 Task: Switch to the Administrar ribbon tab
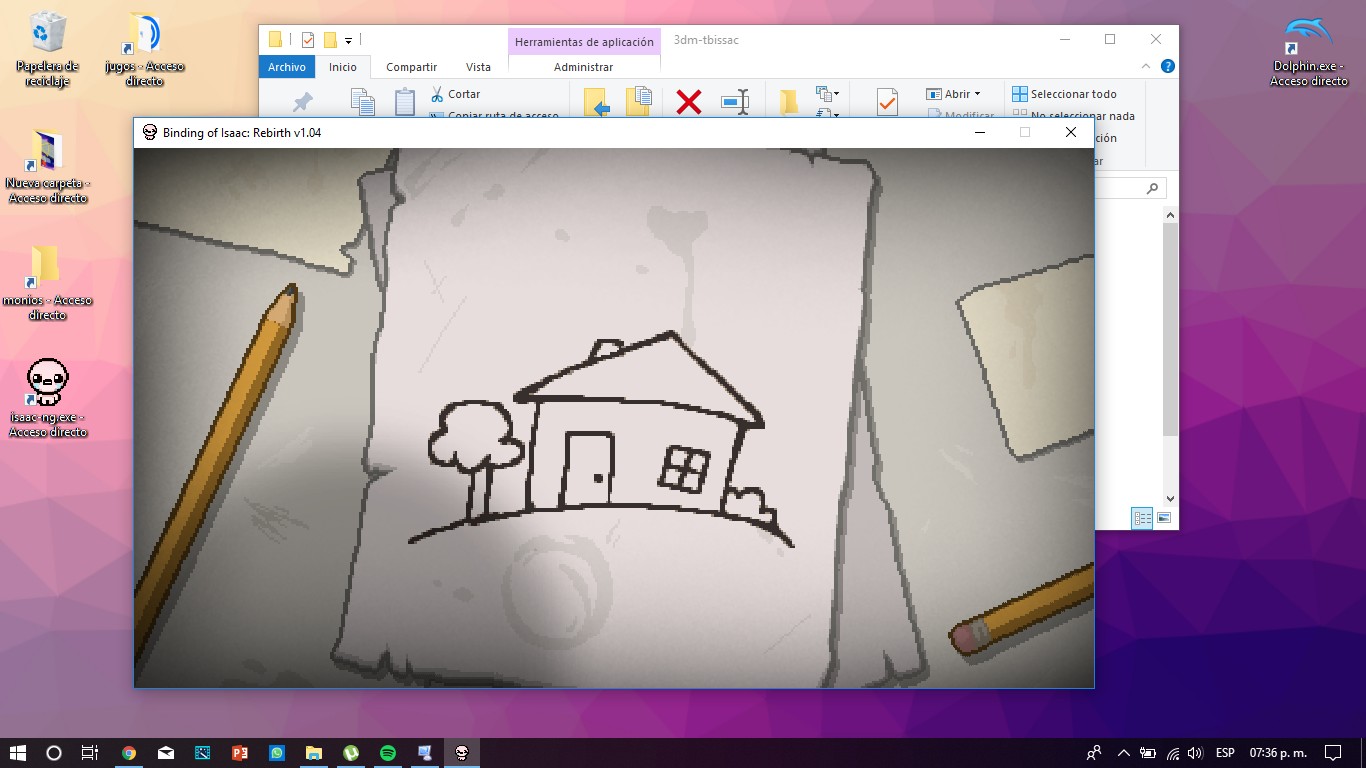583,67
